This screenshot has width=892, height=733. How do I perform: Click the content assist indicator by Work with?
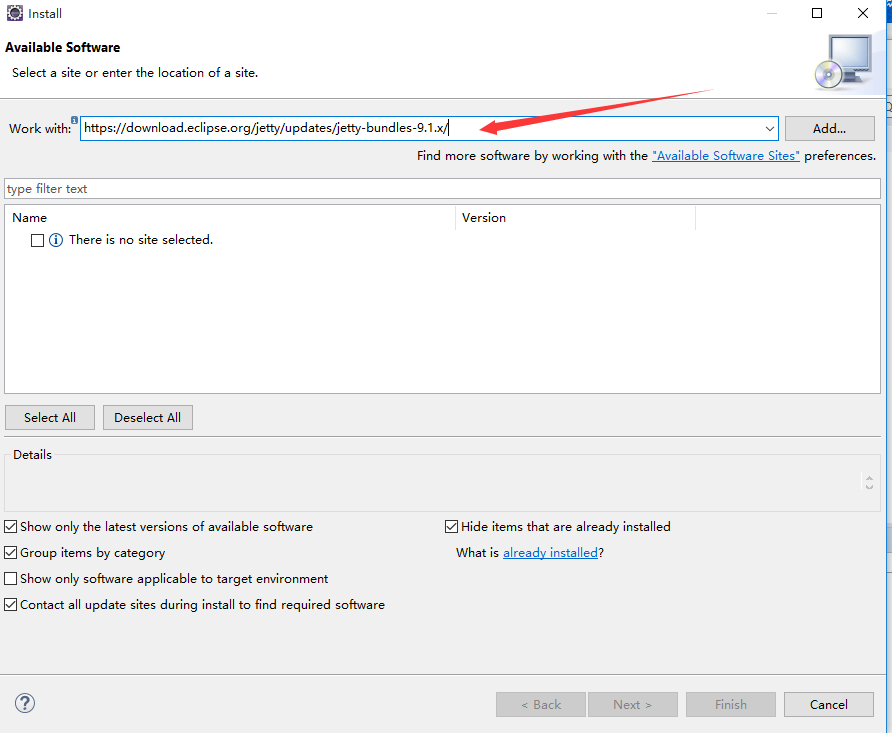[75, 120]
